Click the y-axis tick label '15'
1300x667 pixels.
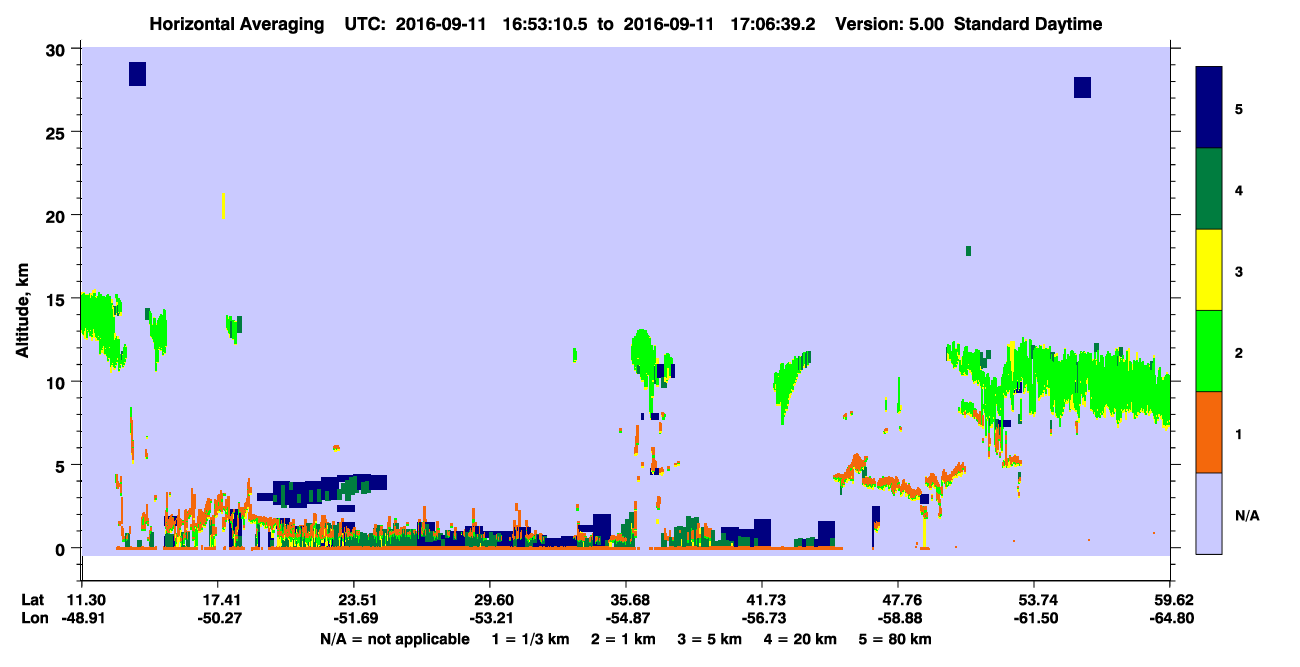58,298
